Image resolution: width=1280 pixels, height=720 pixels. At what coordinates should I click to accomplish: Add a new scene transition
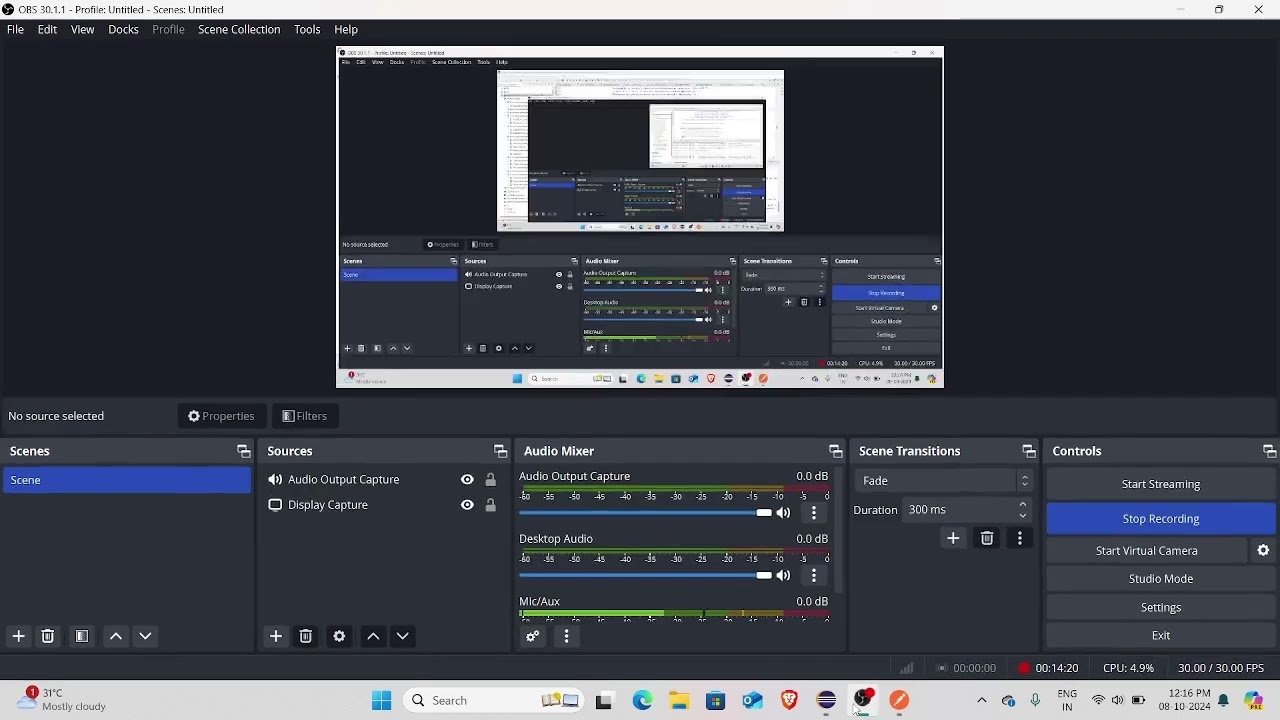pyautogui.click(x=953, y=539)
